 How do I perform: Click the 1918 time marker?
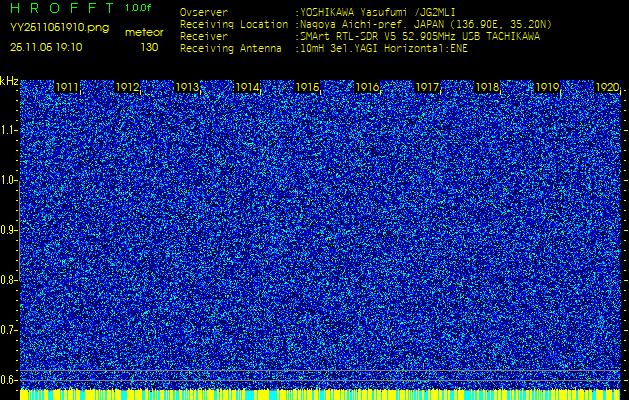(x=487, y=87)
